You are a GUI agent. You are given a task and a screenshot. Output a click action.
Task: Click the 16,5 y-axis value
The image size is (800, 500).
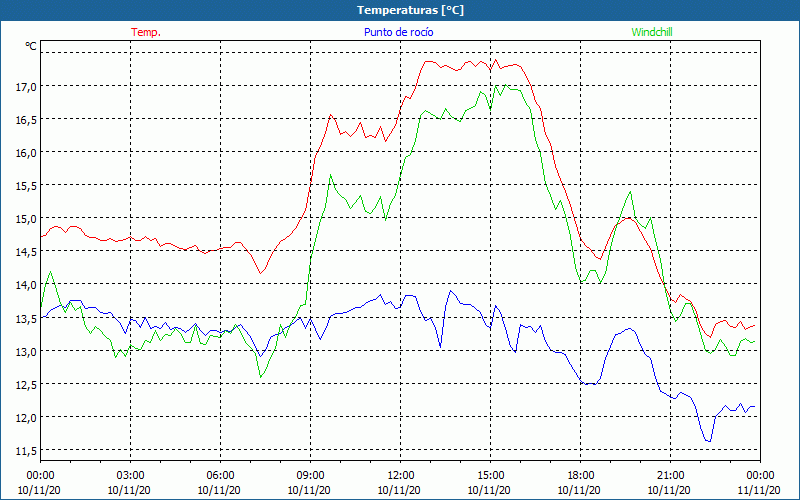pos(26,120)
